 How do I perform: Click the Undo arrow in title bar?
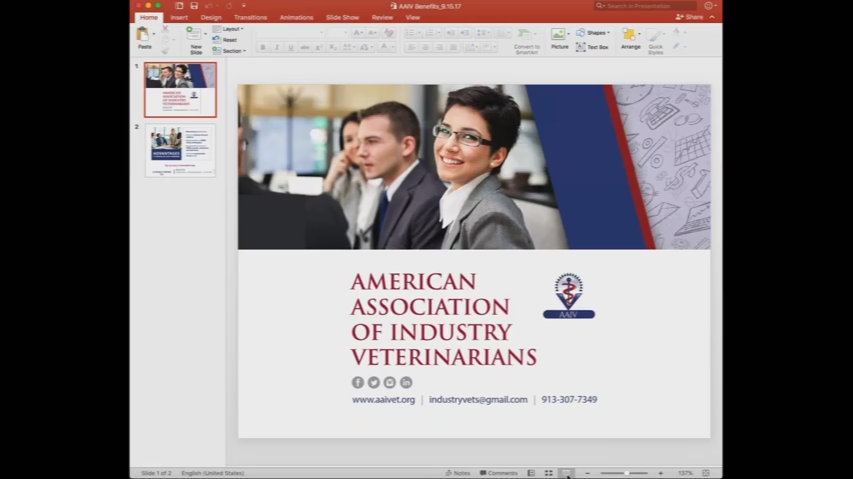click(x=209, y=6)
